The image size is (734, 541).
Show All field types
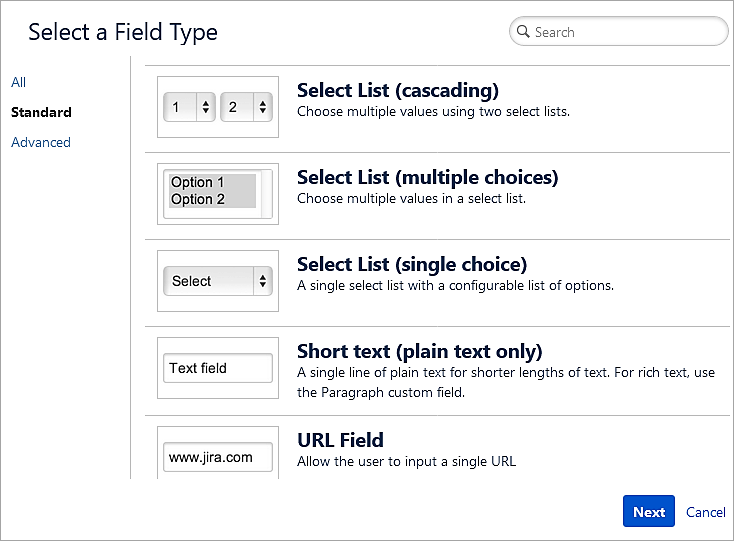click(x=18, y=82)
